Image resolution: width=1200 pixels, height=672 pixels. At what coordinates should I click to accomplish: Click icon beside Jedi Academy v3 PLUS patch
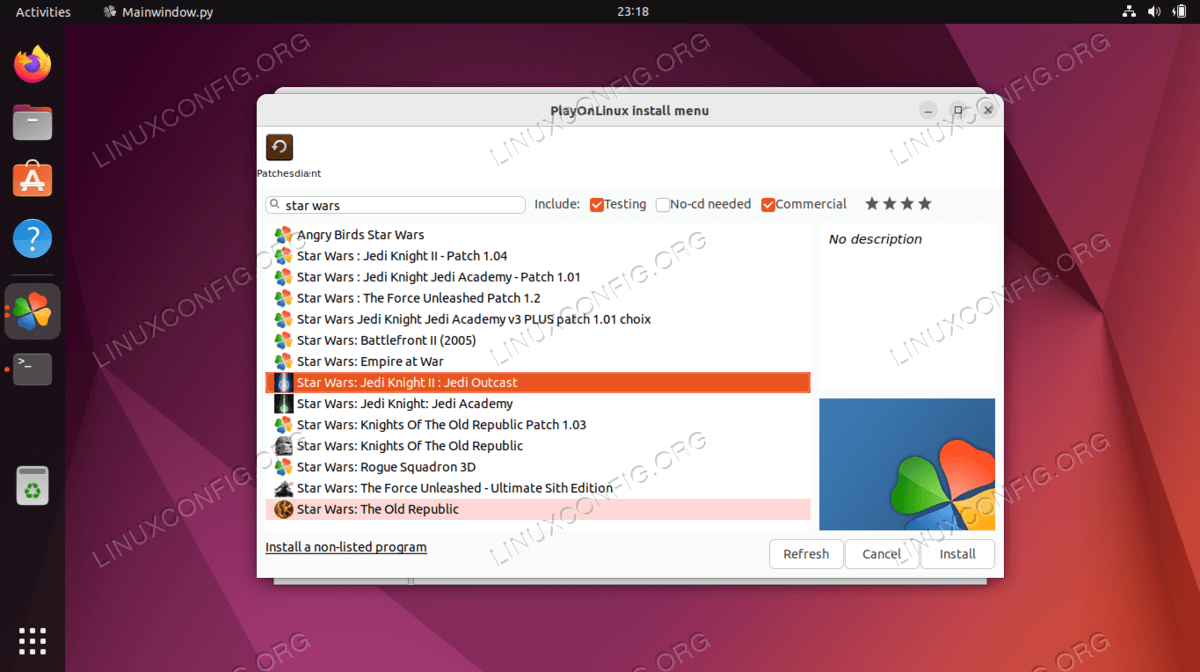[x=283, y=319]
